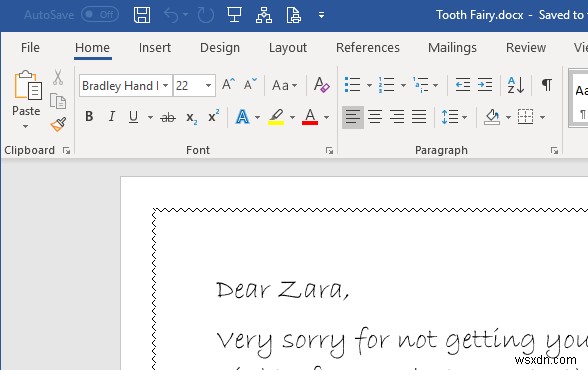Apply Text Effects blue A icon

pyautogui.click(x=242, y=117)
